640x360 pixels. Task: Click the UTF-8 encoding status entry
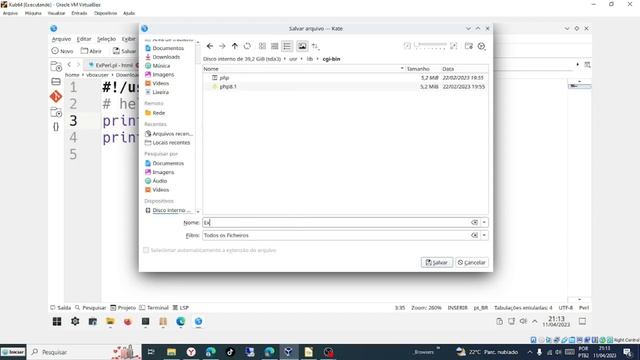[x=566, y=308]
